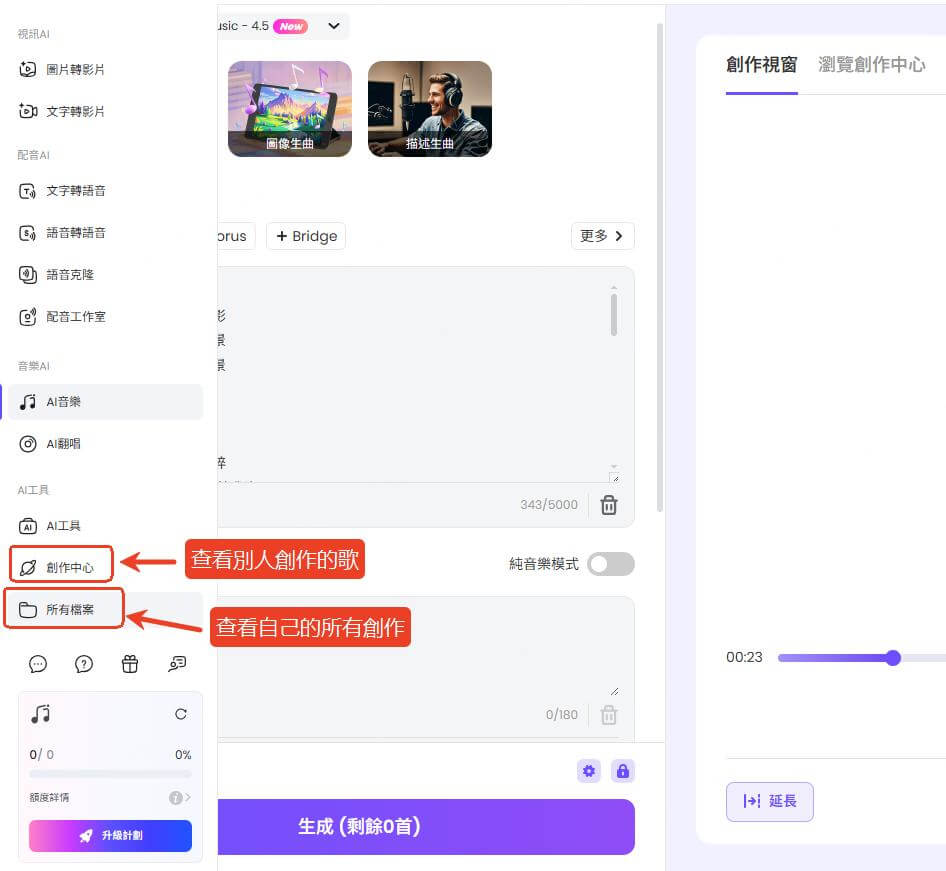Open the gift box icon

click(x=130, y=664)
